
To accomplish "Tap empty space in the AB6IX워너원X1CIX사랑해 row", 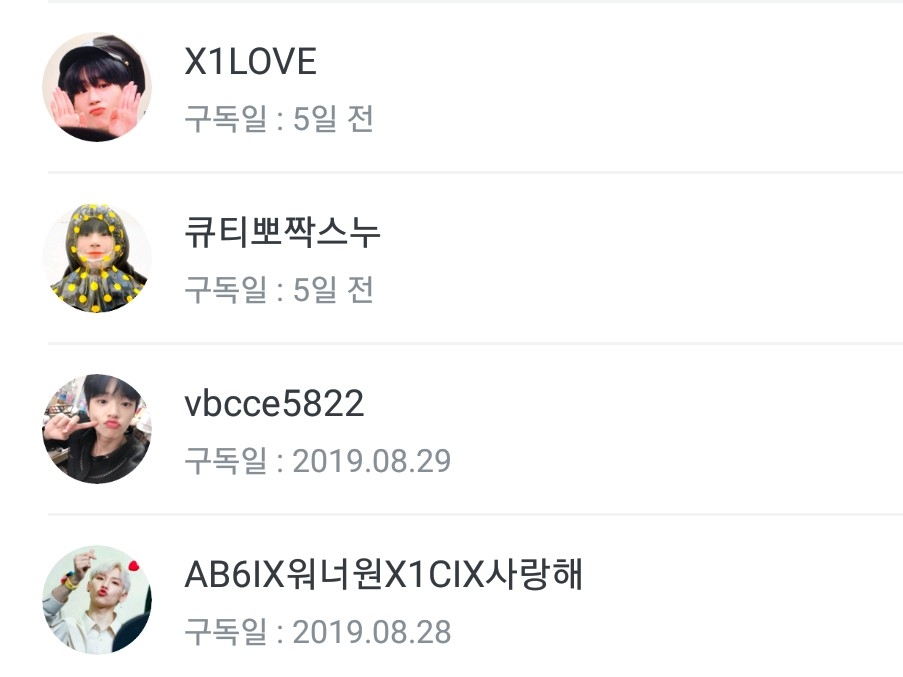I will [720, 600].
